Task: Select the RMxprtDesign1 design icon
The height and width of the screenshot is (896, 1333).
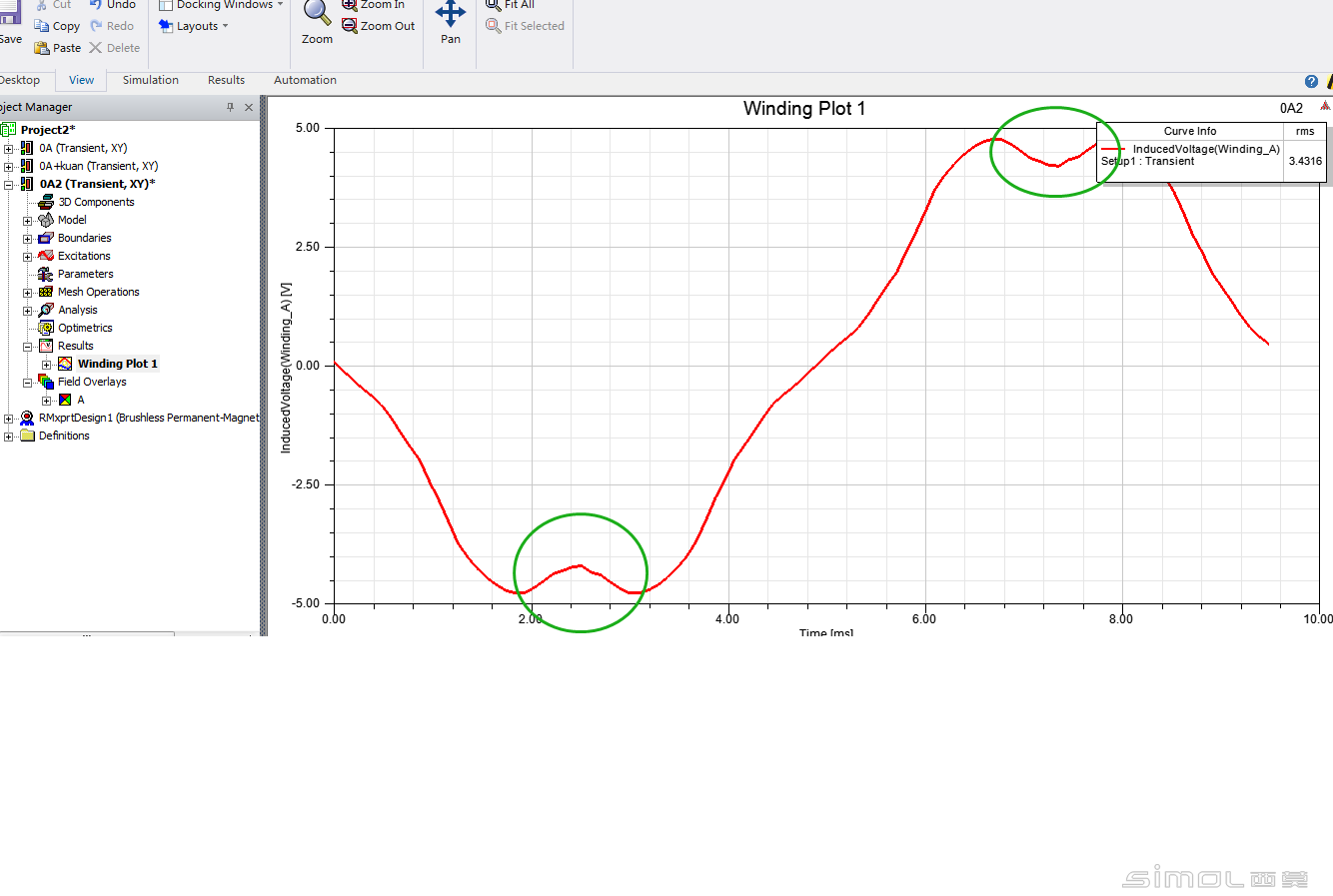Action: point(27,418)
